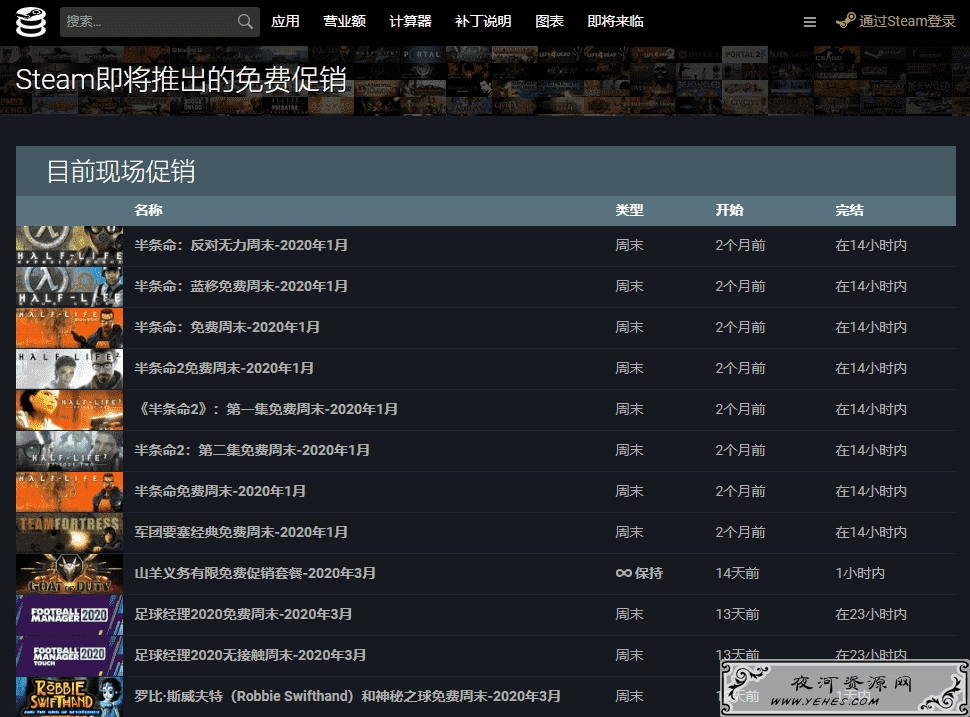Open 罗比·斯威夫特 Robbie Swifthand promotion link
The height and width of the screenshot is (717, 970).
click(347, 696)
